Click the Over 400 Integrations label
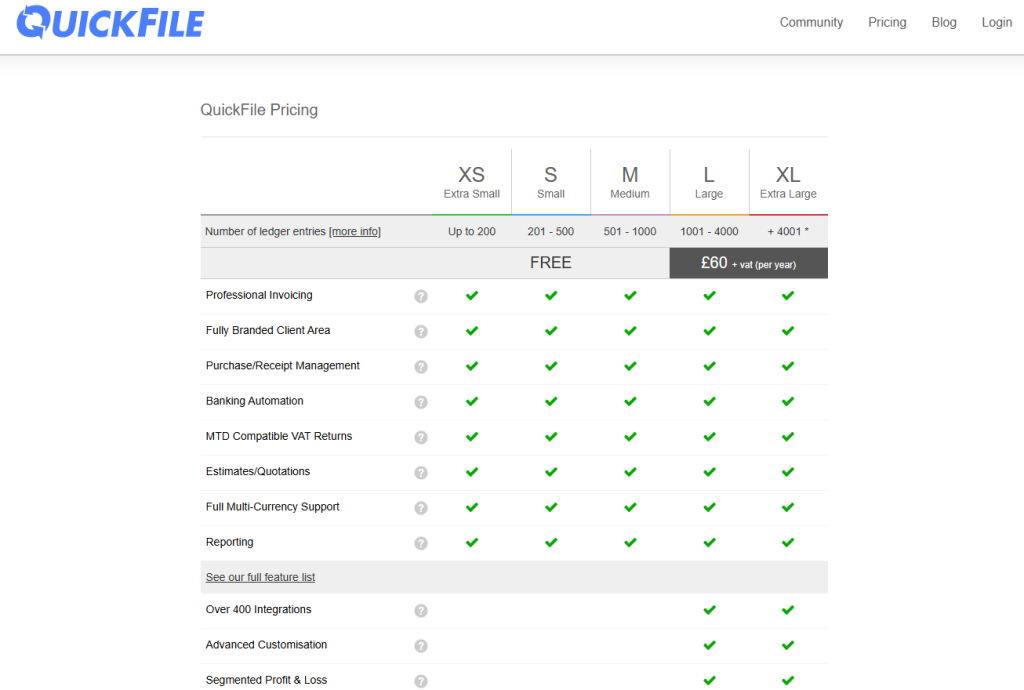Image resolution: width=1024 pixels, height=690 pixels. click(x=258, y=610)
